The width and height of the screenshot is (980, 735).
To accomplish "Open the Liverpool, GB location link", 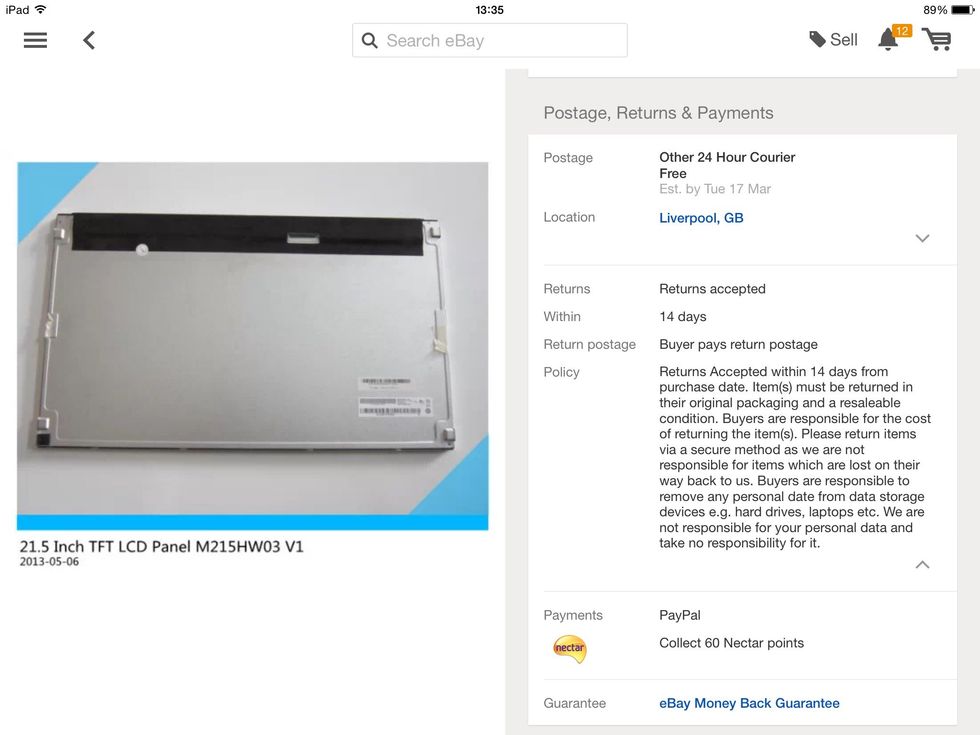I will [x=701, y=218].
